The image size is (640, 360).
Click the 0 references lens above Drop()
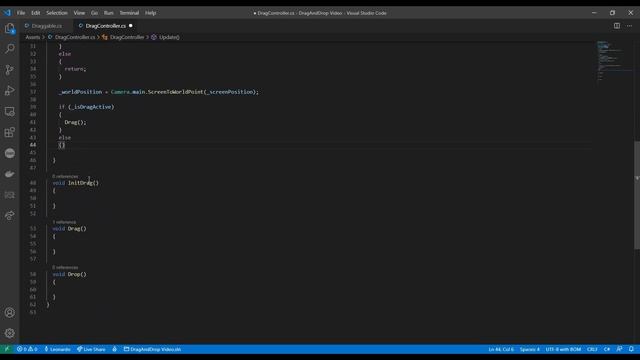[65, 268]
